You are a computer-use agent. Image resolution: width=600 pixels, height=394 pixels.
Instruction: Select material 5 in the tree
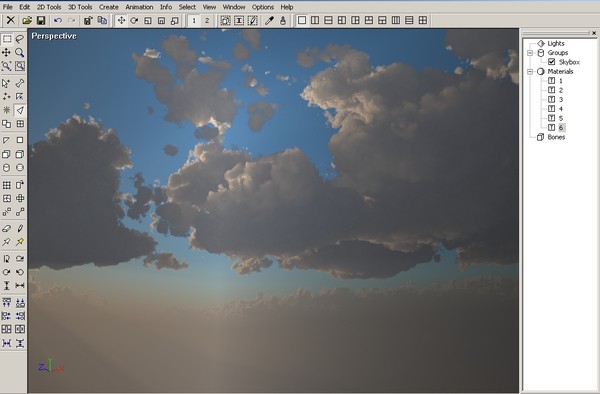[561, 118]
